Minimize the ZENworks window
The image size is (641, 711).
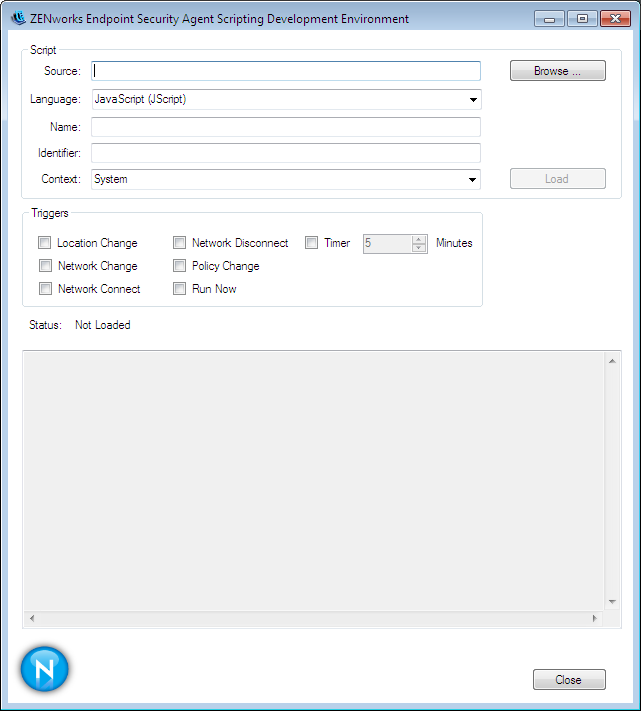549,19
